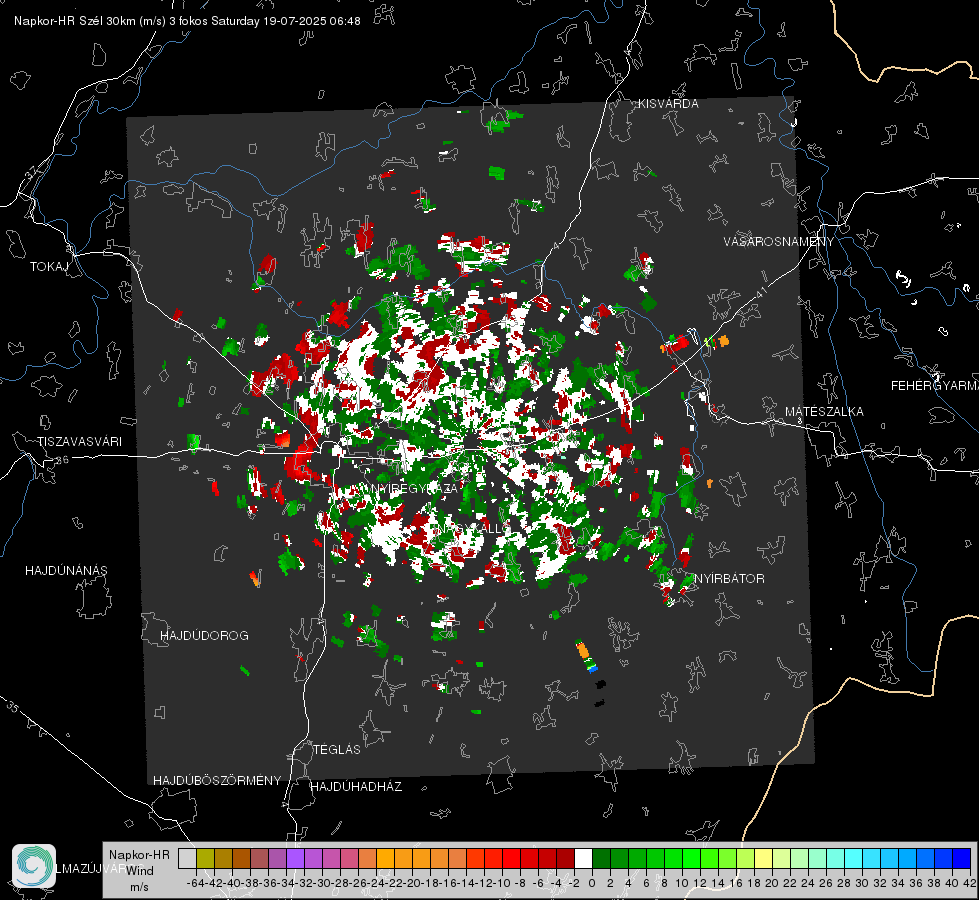The width and height of the screenshot is (979, 900).
Task: Click the HAJDÚNÁNÁS city label
Action: click(66, 571)
